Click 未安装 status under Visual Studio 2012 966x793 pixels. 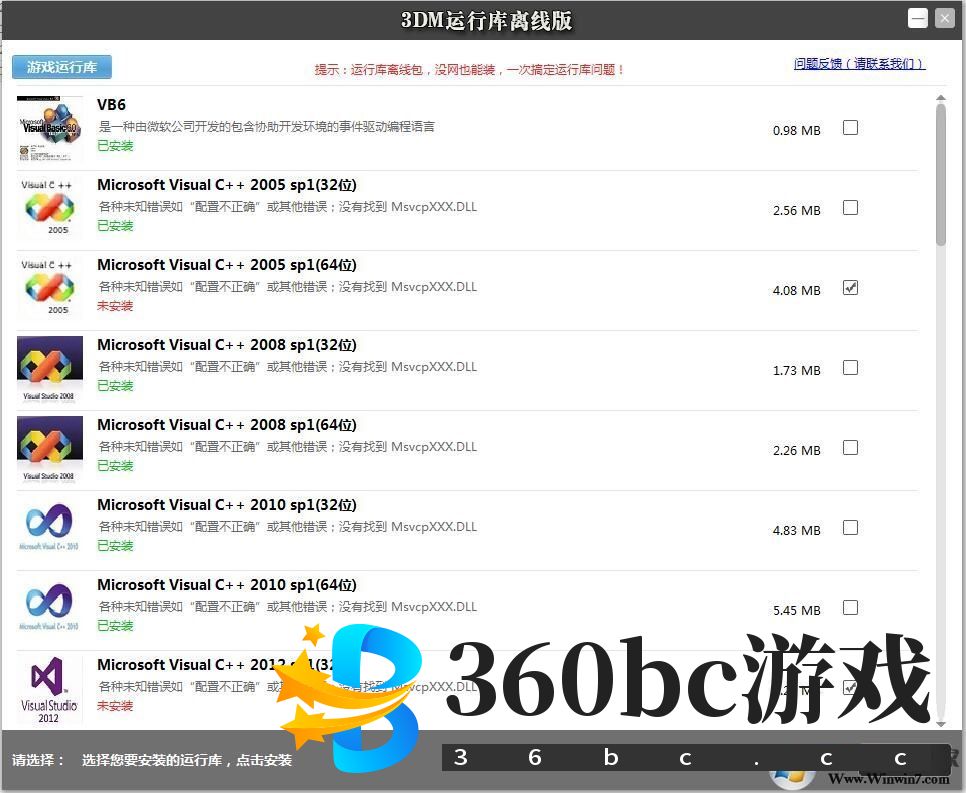pos(115,706)
